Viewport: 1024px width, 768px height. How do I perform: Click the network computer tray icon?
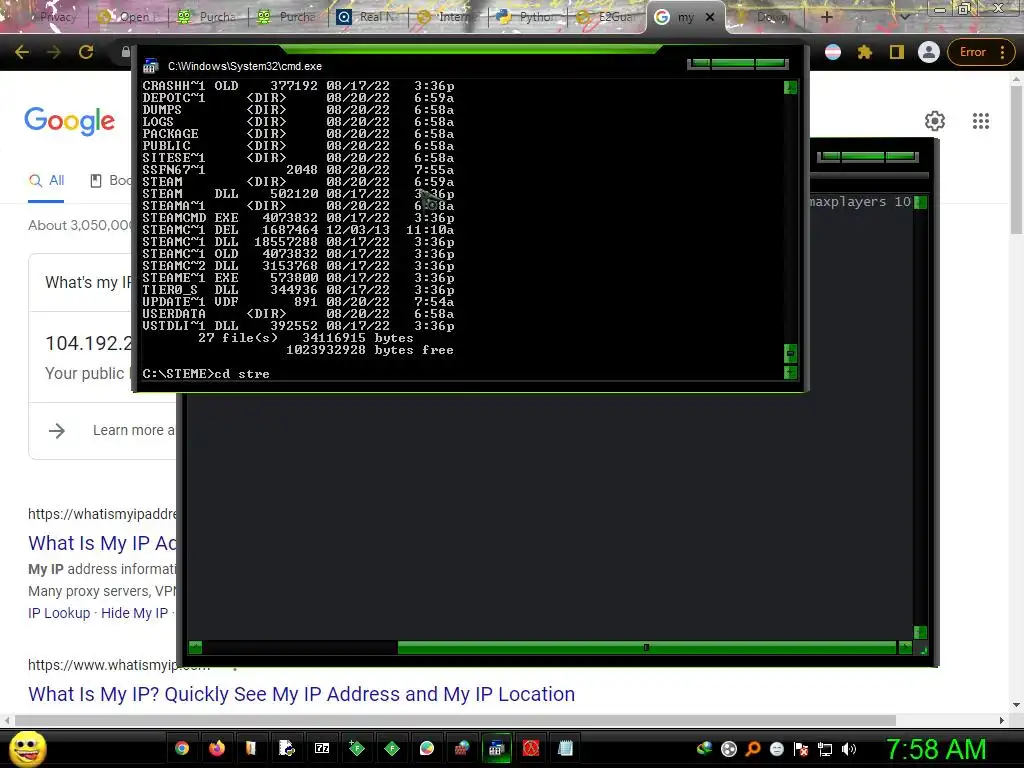(x=825, y=749)
